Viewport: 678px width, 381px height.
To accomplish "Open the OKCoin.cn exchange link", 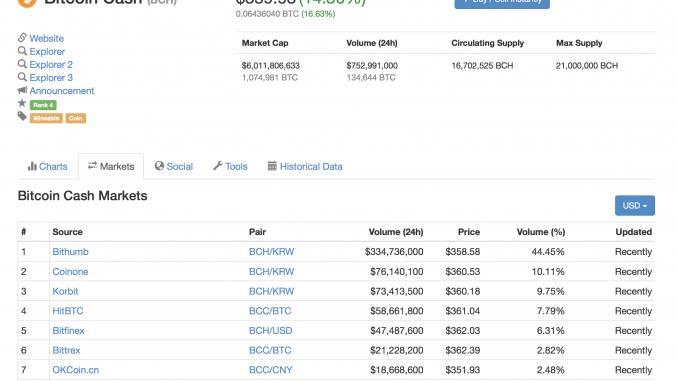I will [76, 370].
